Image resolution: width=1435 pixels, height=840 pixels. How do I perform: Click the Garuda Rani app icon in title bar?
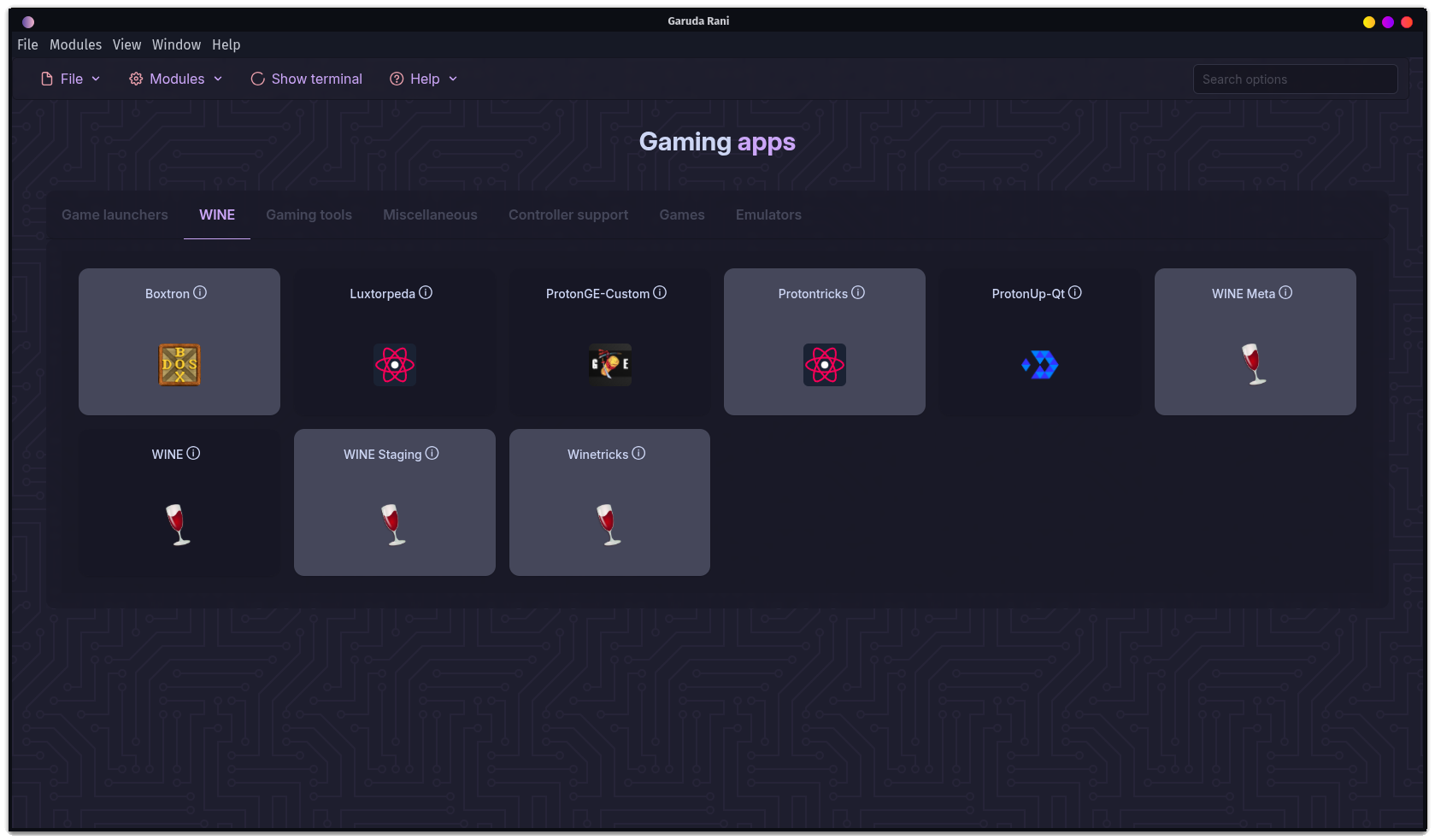(28, 21)
